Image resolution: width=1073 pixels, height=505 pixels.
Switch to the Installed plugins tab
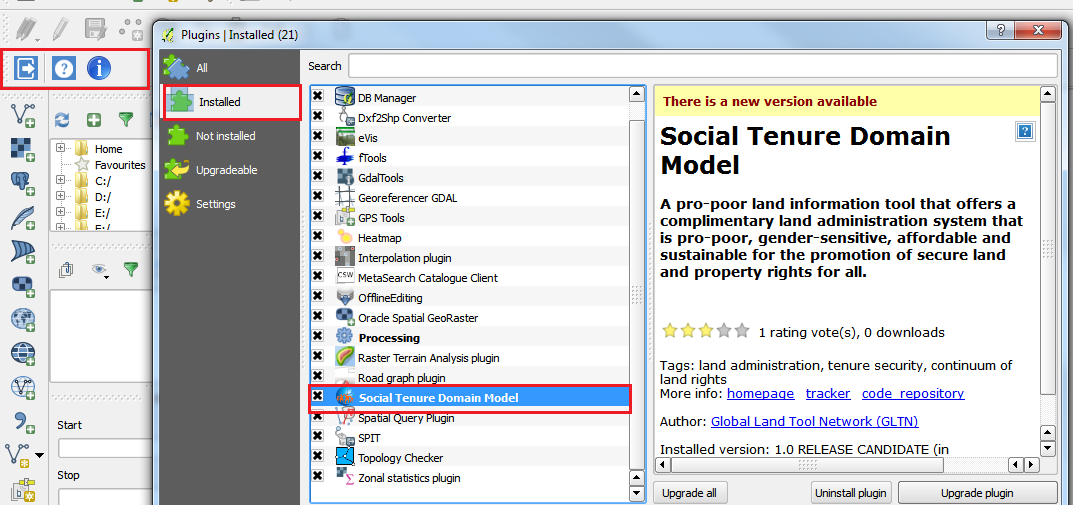pyautogui.click(x=231, y=102)
